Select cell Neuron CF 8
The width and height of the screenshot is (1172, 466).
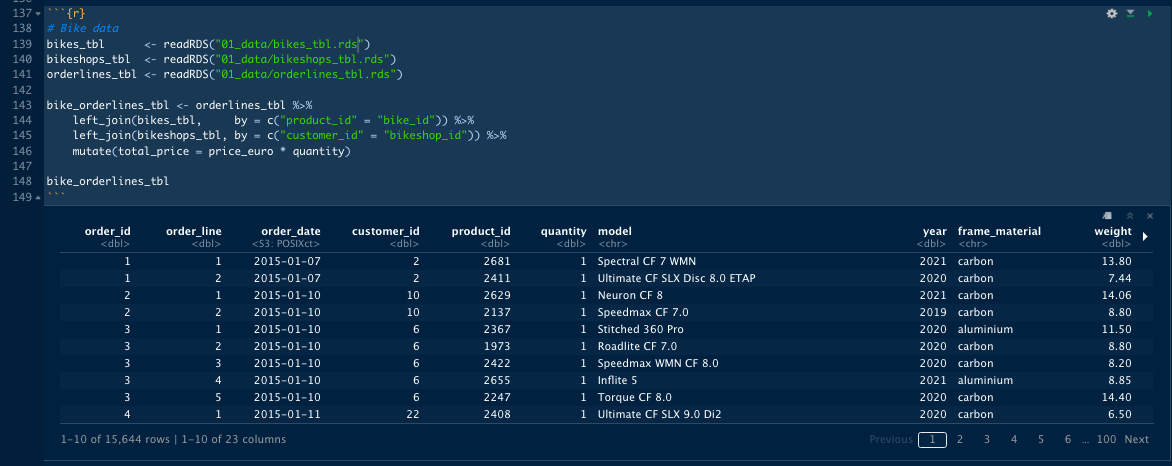(x=630, y=295)
